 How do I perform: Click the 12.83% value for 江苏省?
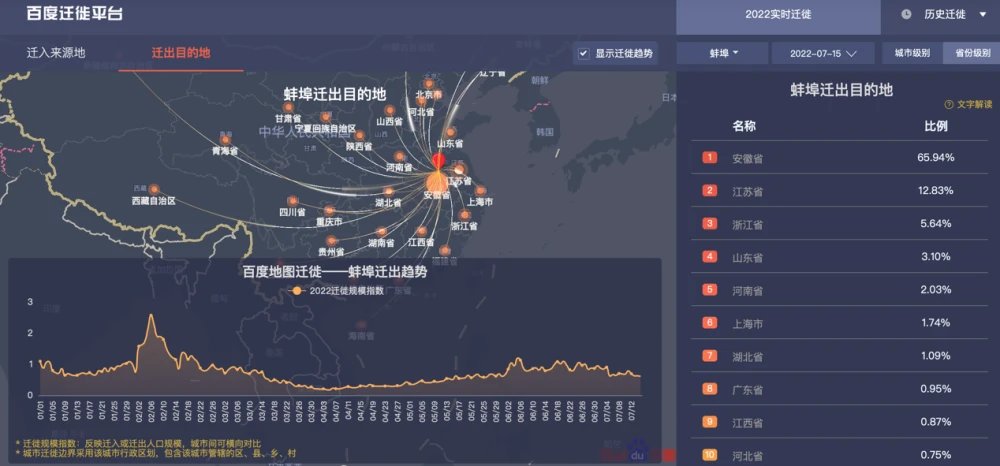click(937, 191)
